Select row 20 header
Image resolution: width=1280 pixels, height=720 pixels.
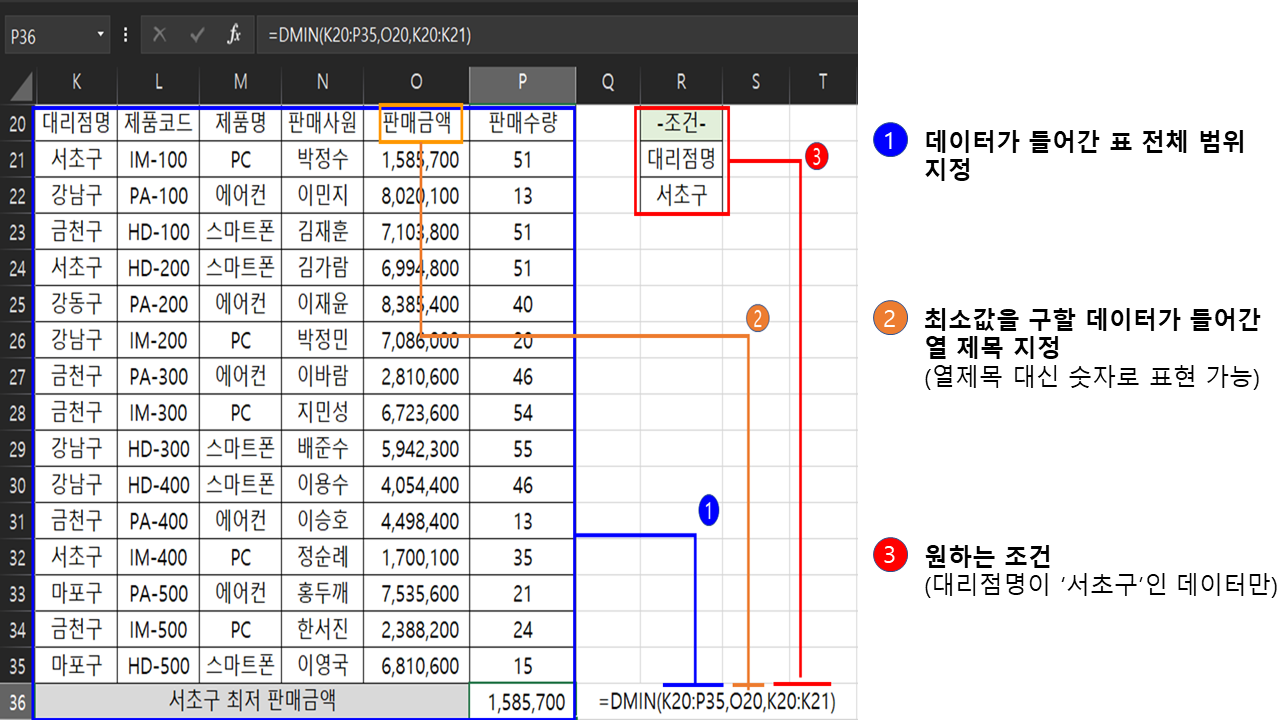[17, 124]
